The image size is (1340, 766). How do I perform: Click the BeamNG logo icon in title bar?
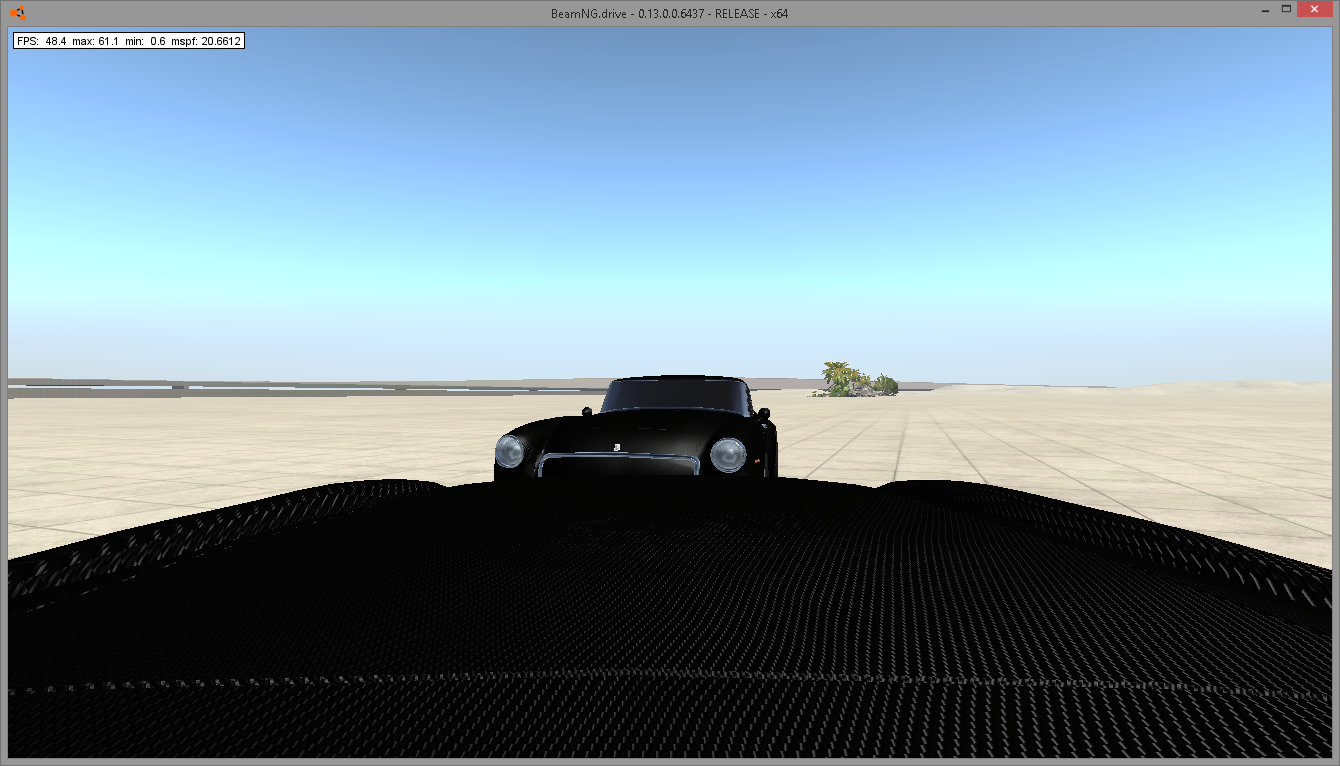click(18, 14)
